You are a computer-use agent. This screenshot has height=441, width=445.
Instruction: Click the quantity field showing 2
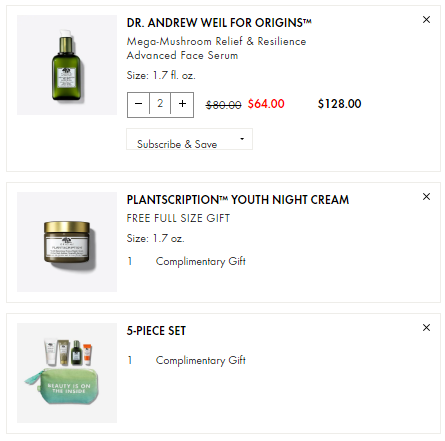(160, 104)
